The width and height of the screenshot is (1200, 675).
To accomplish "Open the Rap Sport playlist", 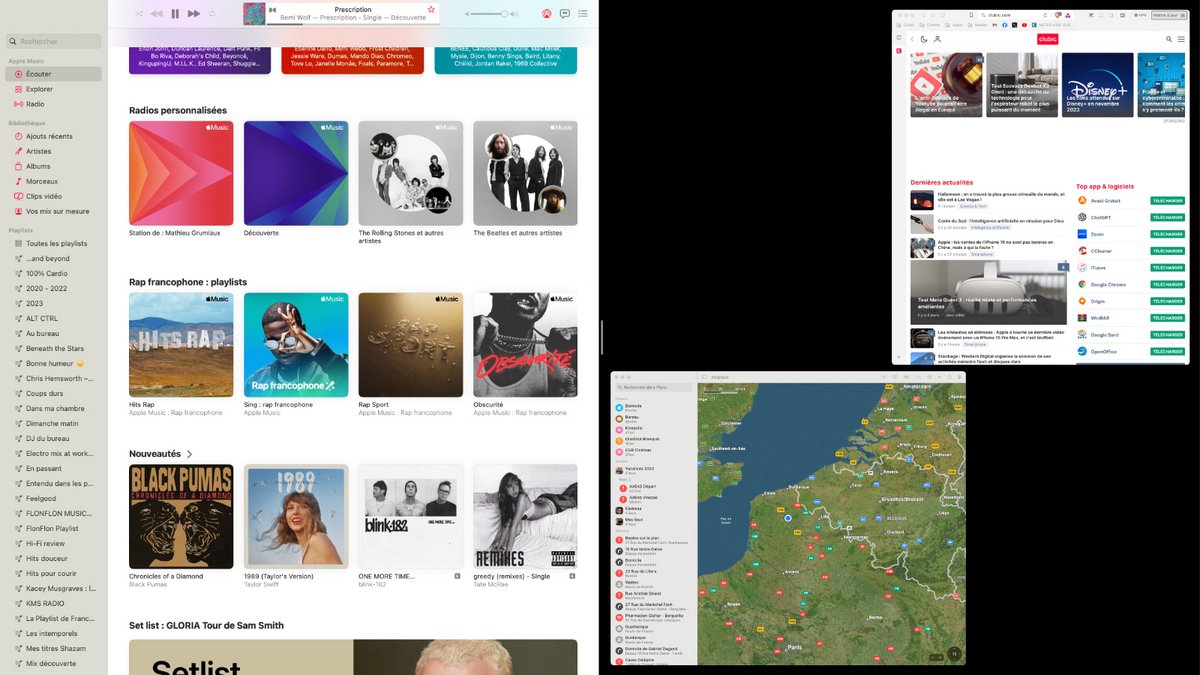I will (410, 345).
